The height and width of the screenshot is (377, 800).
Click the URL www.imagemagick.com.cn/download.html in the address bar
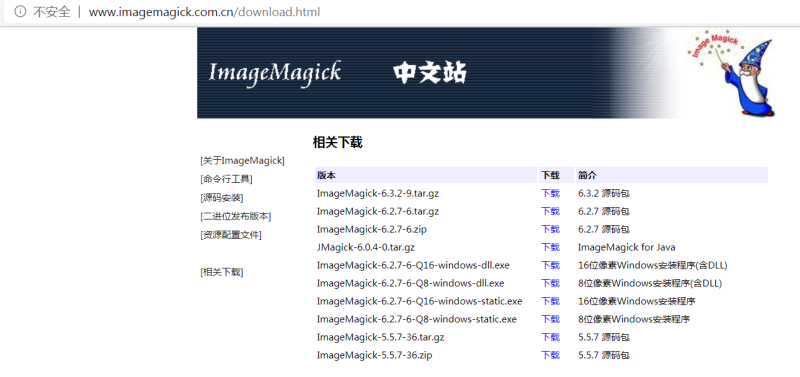click(x=204, y=12)
